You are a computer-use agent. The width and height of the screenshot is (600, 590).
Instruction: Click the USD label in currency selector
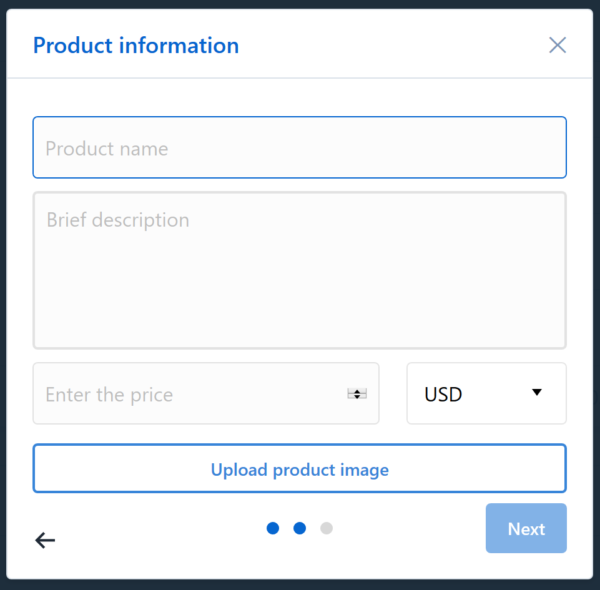(443, 394)
